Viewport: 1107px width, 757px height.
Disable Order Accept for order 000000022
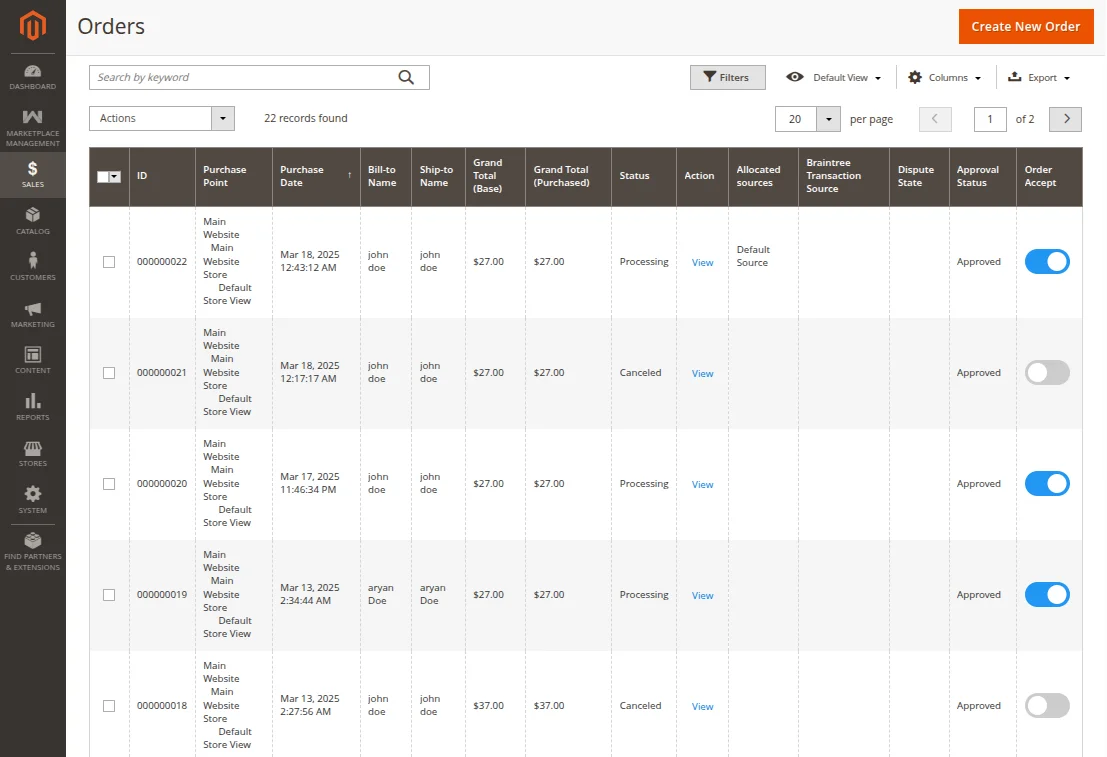point(1047,261)
